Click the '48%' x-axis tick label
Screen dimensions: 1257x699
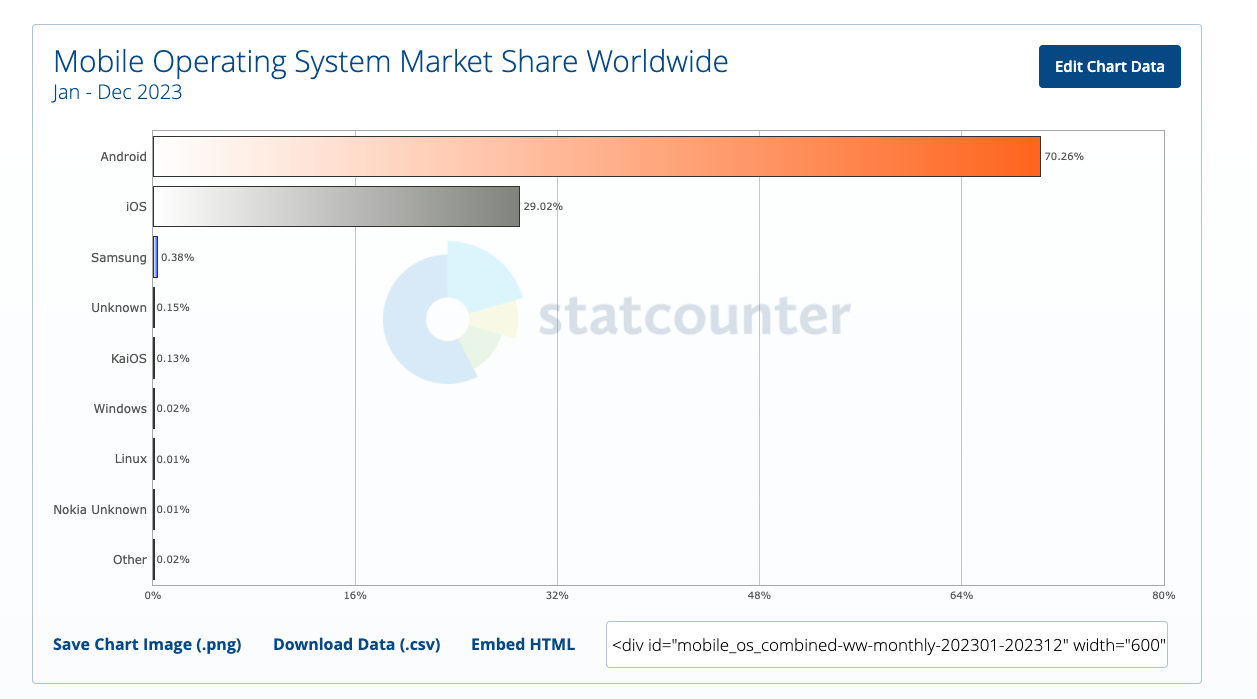click(x=759, y=596)
